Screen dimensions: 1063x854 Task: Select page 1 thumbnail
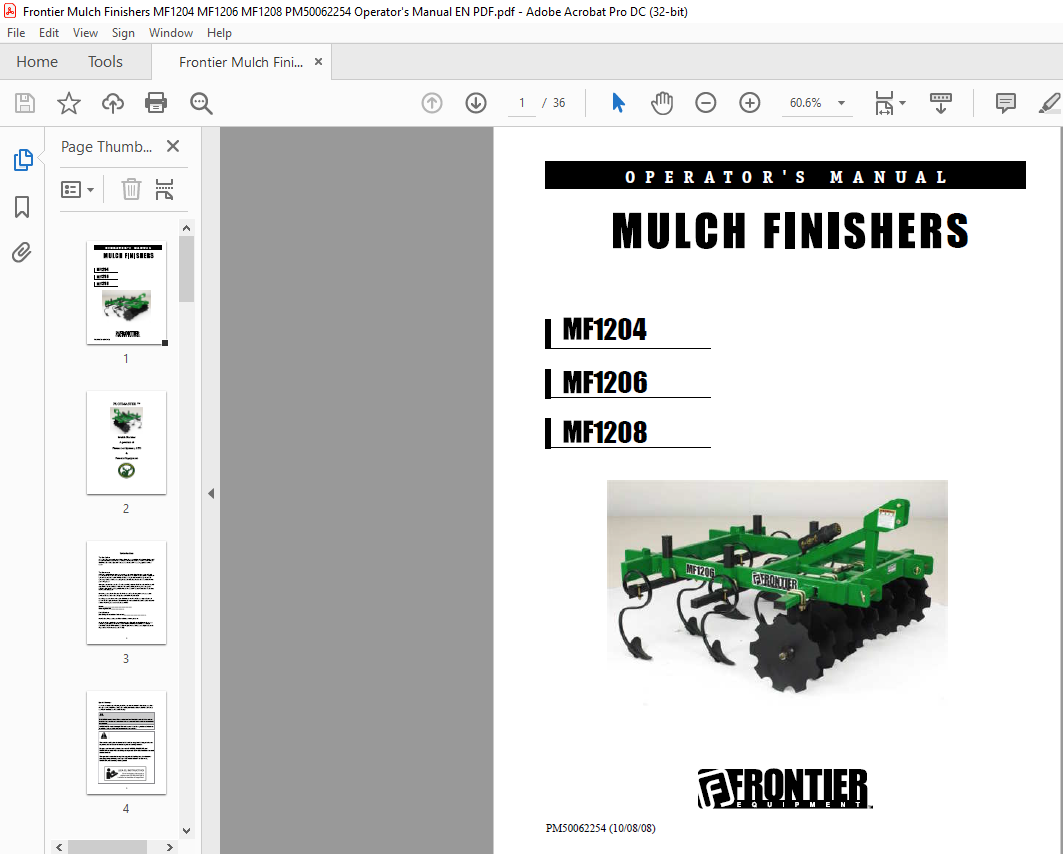[x=126, y=293]
